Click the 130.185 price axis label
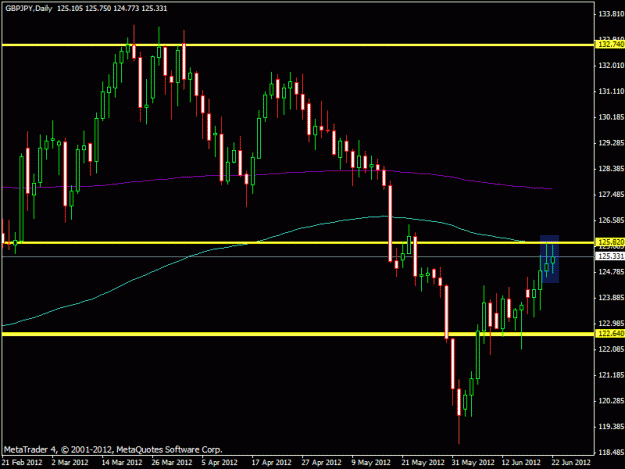The image size is (625, 469). click(611, 117)
